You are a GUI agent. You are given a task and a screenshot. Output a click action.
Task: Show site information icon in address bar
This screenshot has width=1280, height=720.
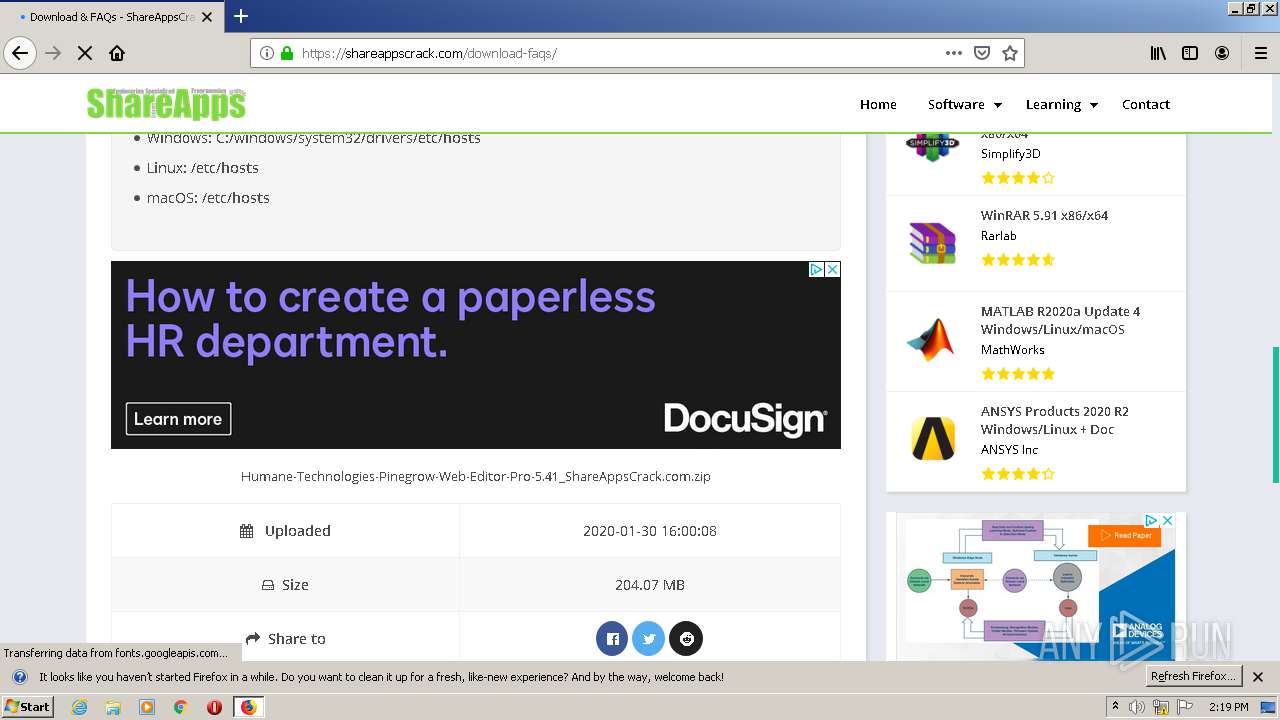click(267, 53)
